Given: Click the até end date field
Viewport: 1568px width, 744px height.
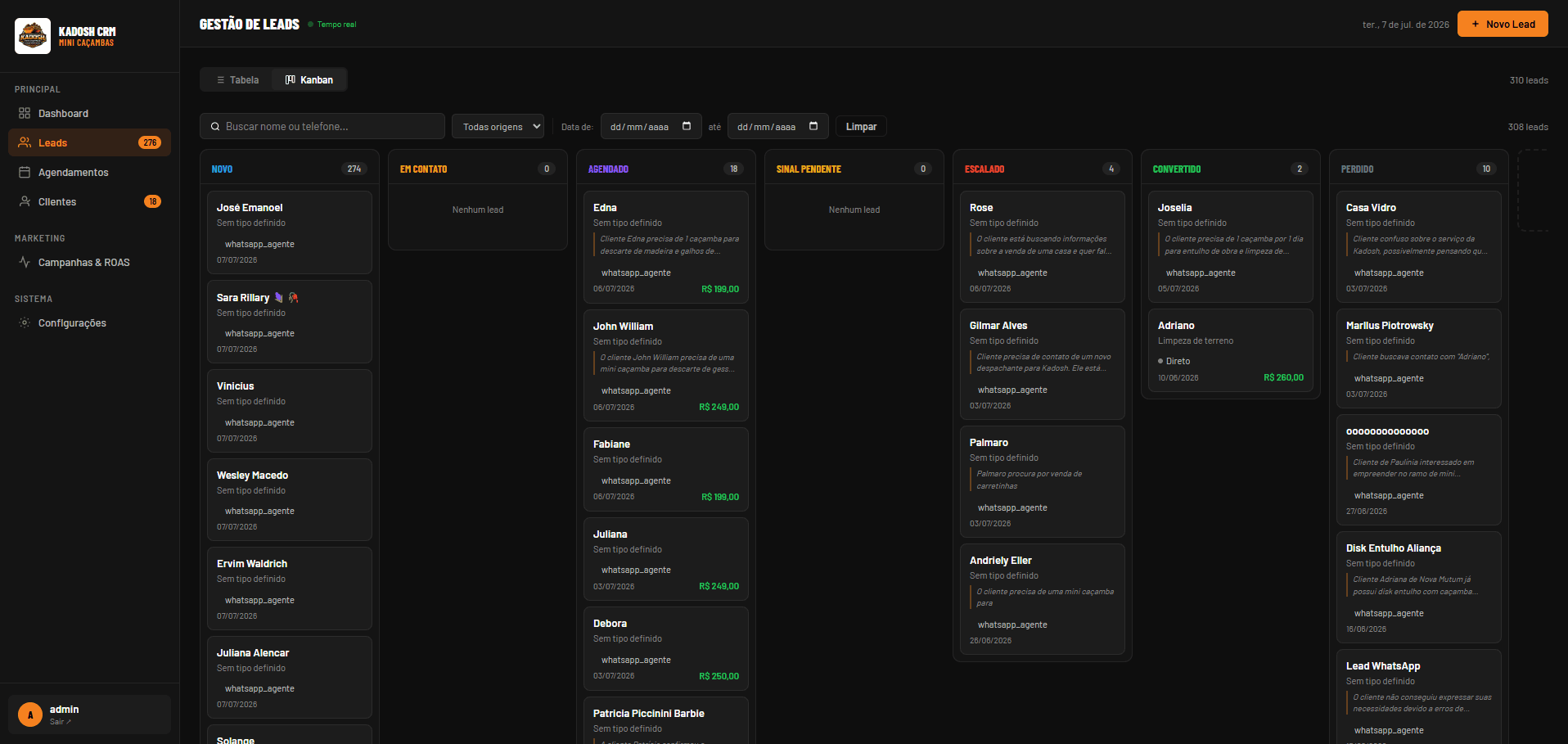Looking at the screenshot, I should pos(778,126).
